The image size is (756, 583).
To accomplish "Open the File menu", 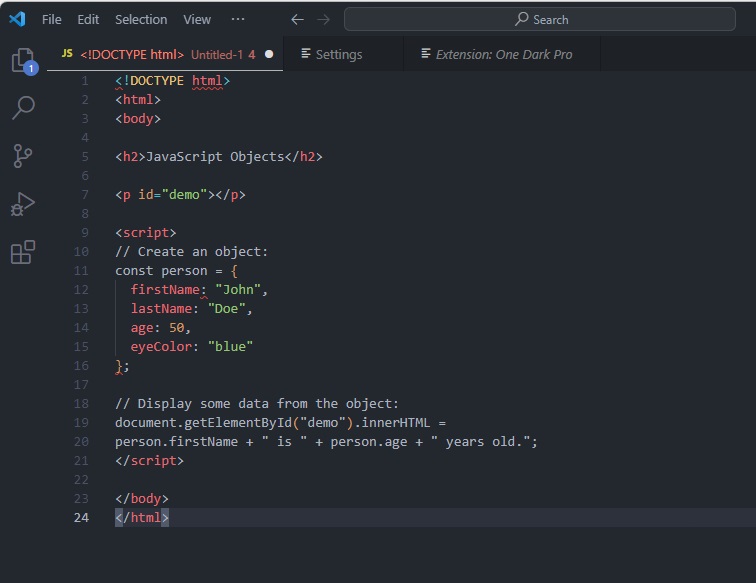I will point(52,20).
